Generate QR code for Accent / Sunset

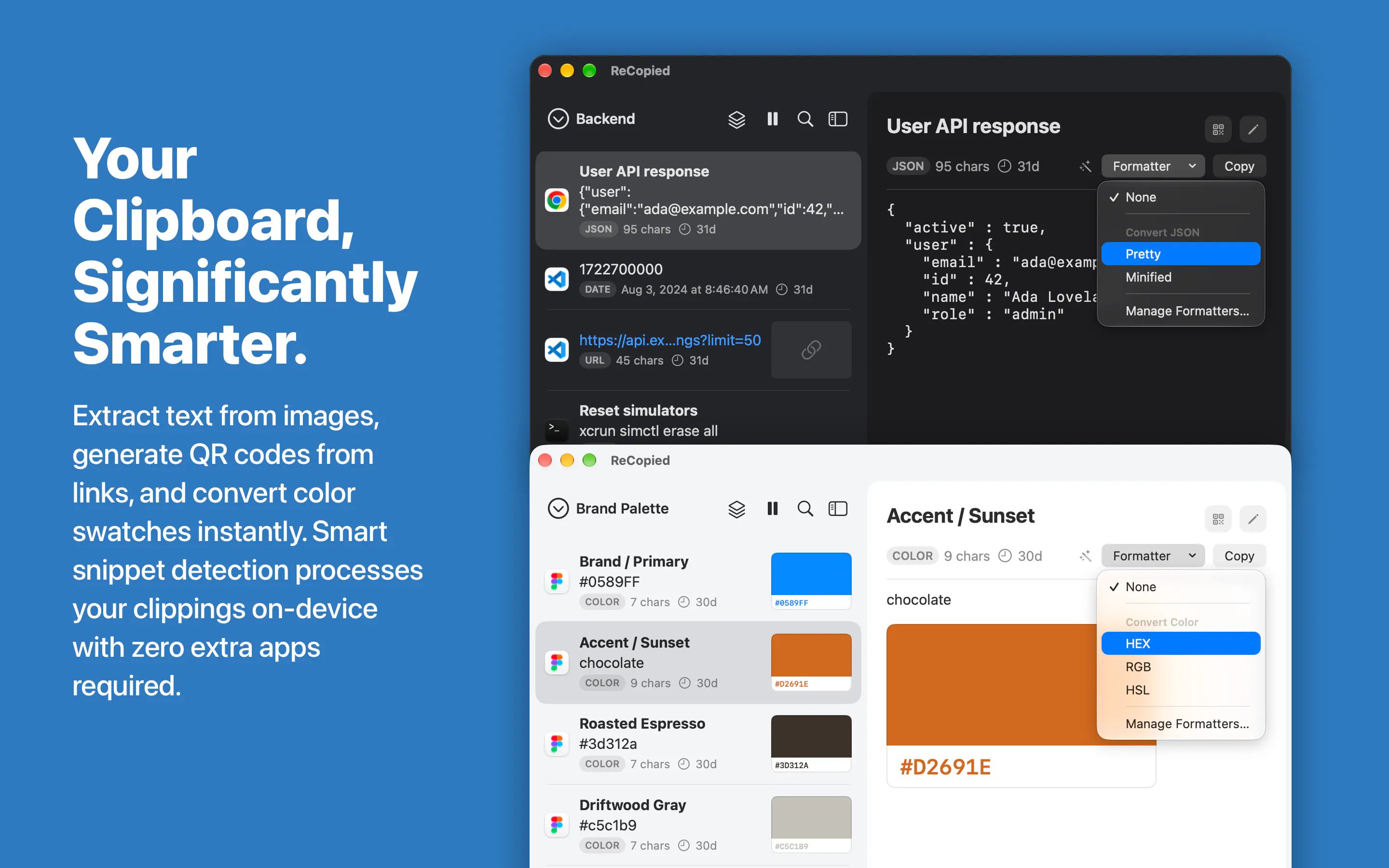[1218, 519]
